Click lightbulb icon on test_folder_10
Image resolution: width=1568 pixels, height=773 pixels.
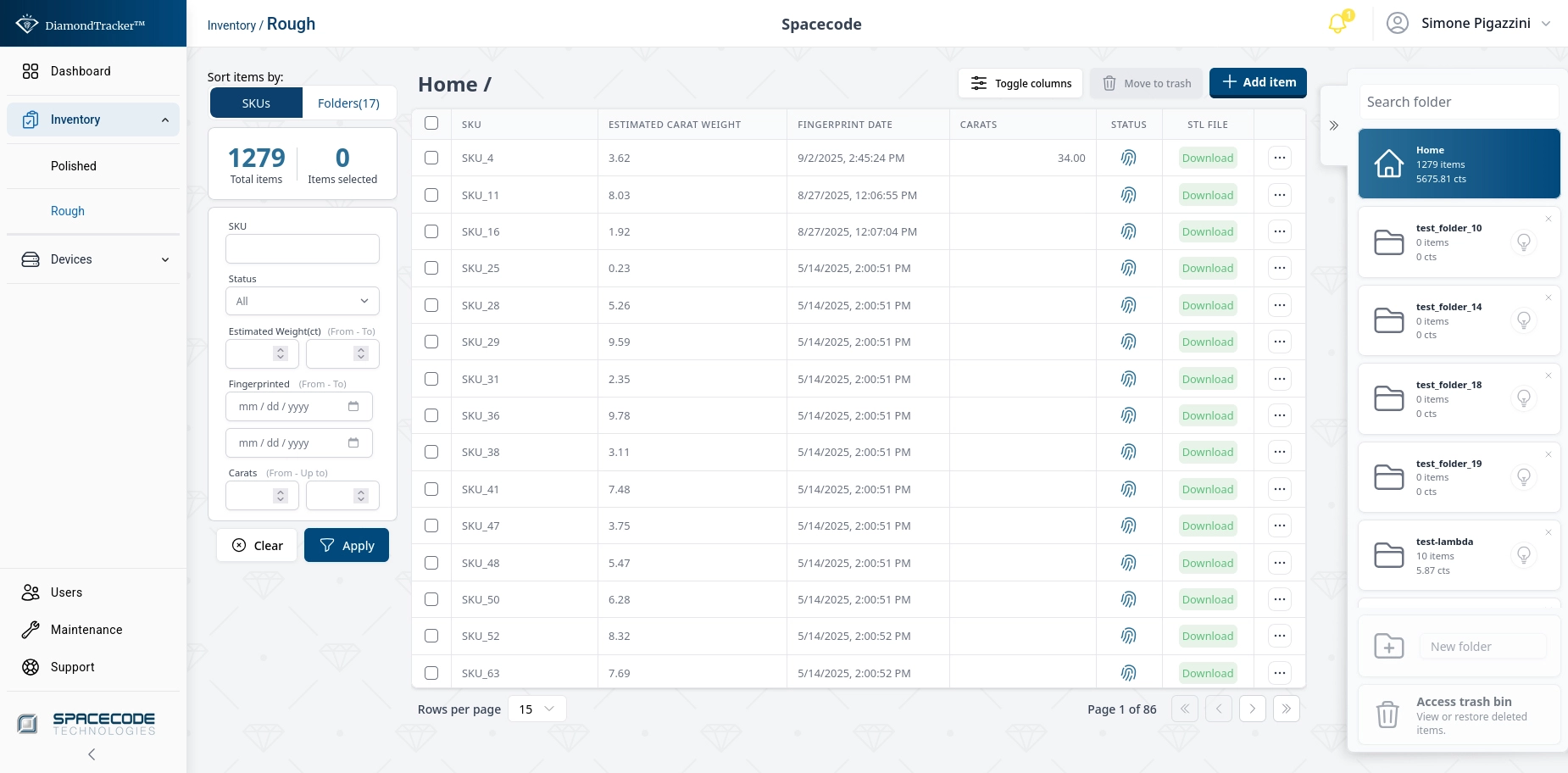pyautogui.click(x=1523, y=242)
